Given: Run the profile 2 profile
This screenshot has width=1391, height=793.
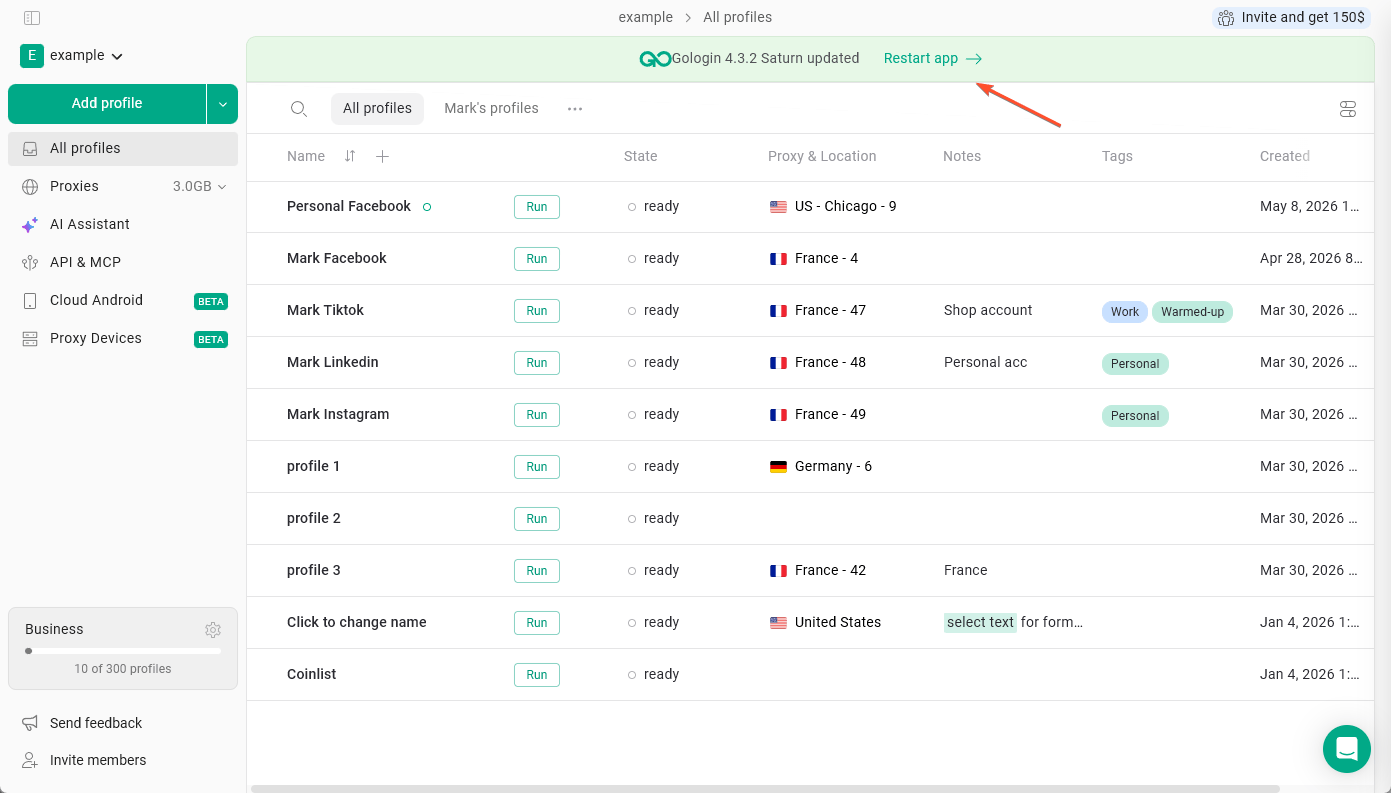Looking at the screenshot, I should point(537,519).
